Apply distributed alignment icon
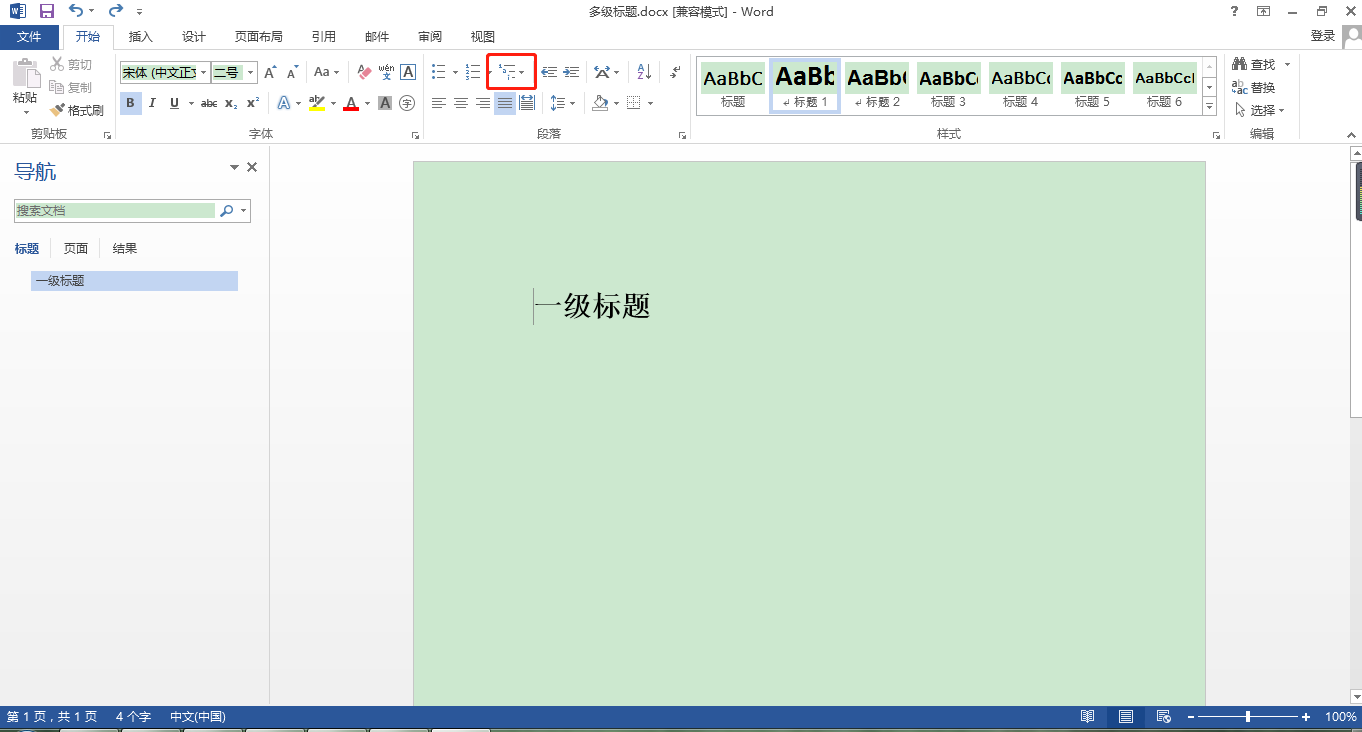Screen dimensions: 1362x732 (x=527, y=103)
